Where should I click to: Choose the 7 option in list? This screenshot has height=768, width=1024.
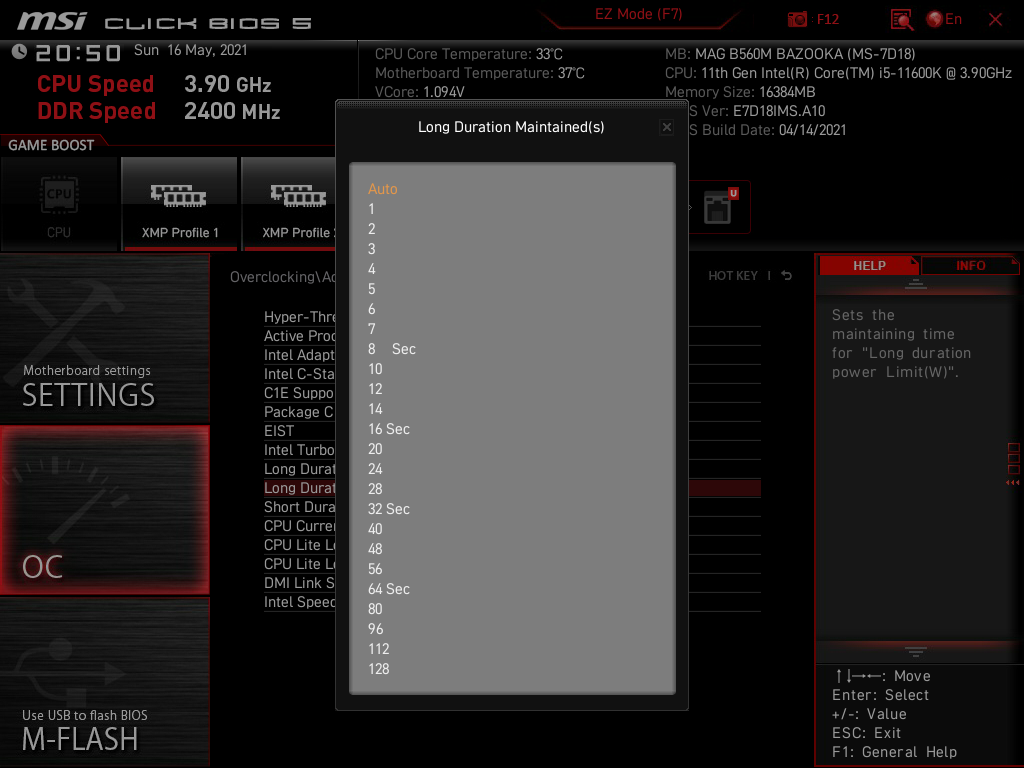click(x=371, y=329)
